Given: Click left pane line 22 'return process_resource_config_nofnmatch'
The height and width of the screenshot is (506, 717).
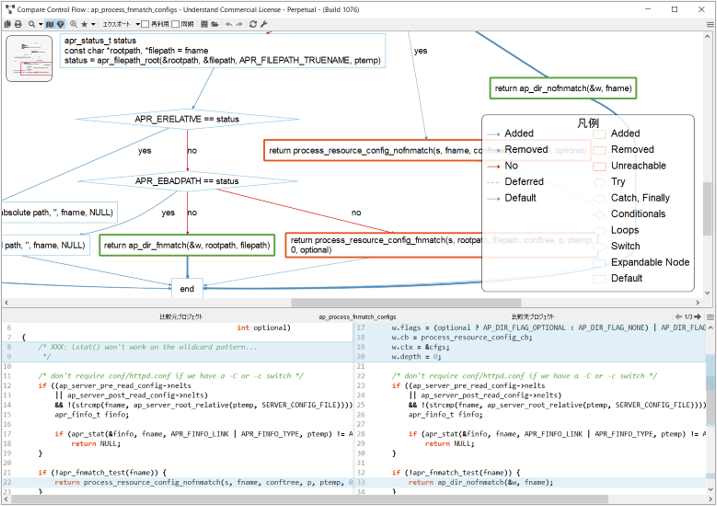Looking at the screenshot, I should click(x=178, y=482).
